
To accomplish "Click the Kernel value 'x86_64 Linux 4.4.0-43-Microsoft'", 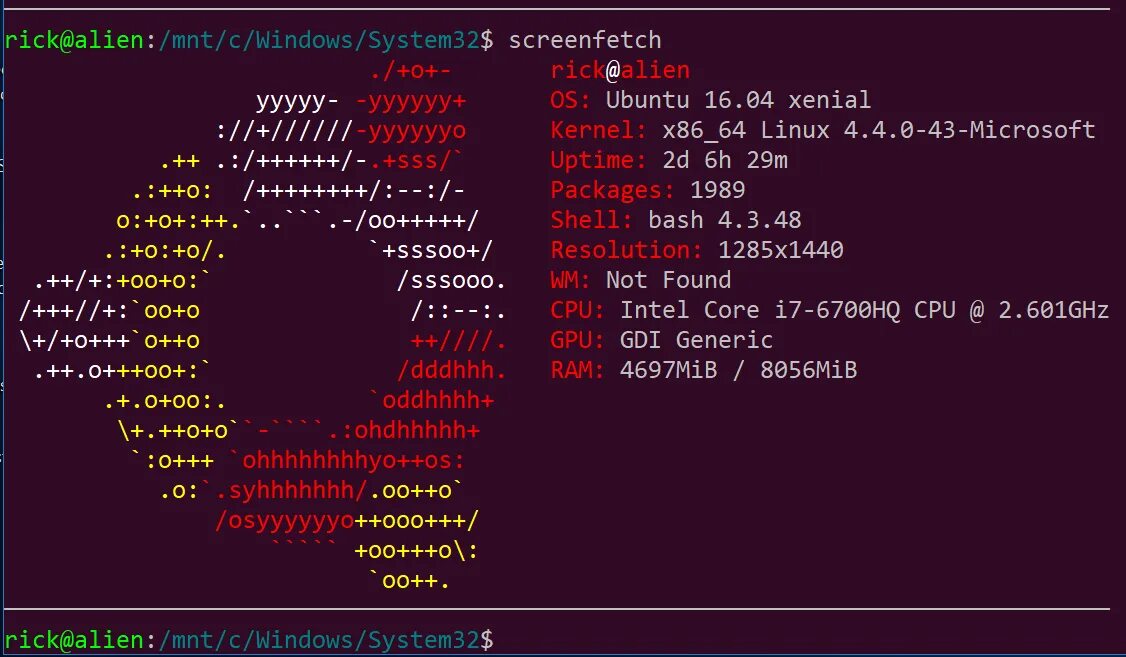I will click(878, 130).
